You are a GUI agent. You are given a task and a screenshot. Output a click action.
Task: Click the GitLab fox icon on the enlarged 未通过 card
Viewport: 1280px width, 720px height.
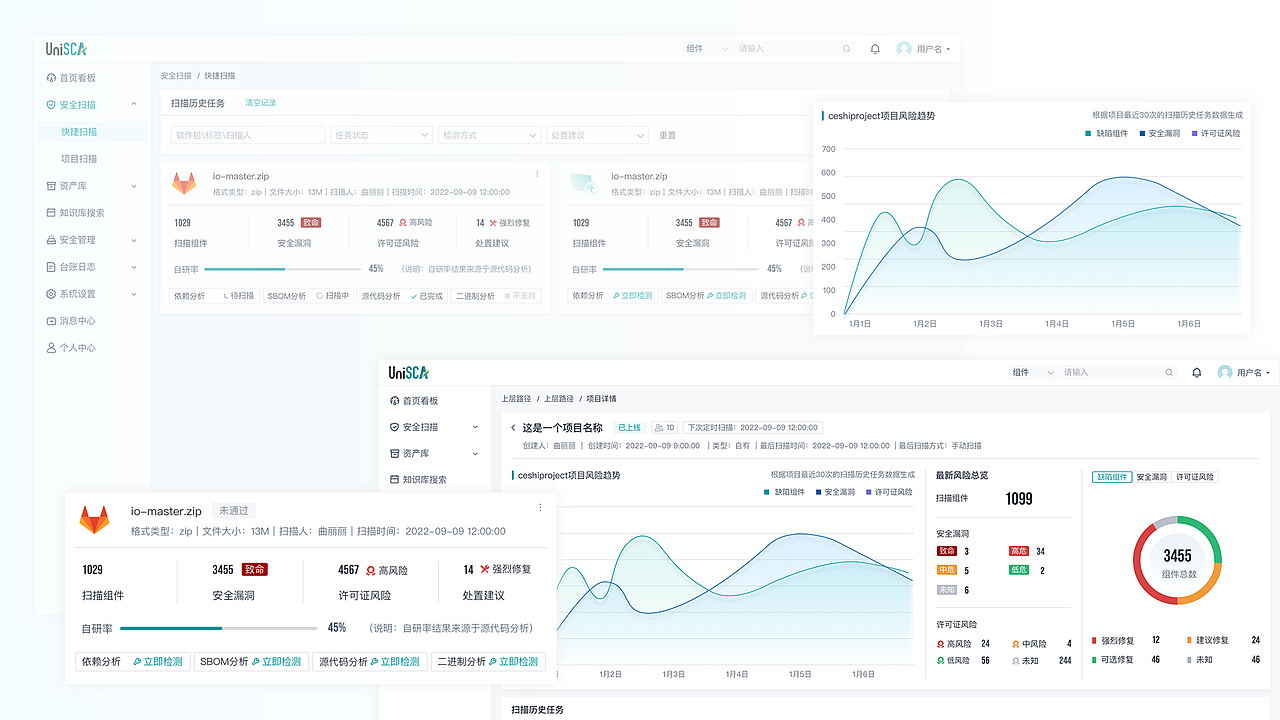95,520
